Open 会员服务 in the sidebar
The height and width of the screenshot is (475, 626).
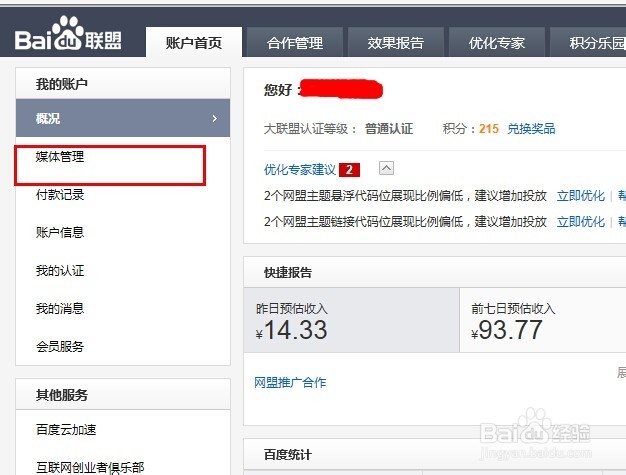(x=60, y=346)
